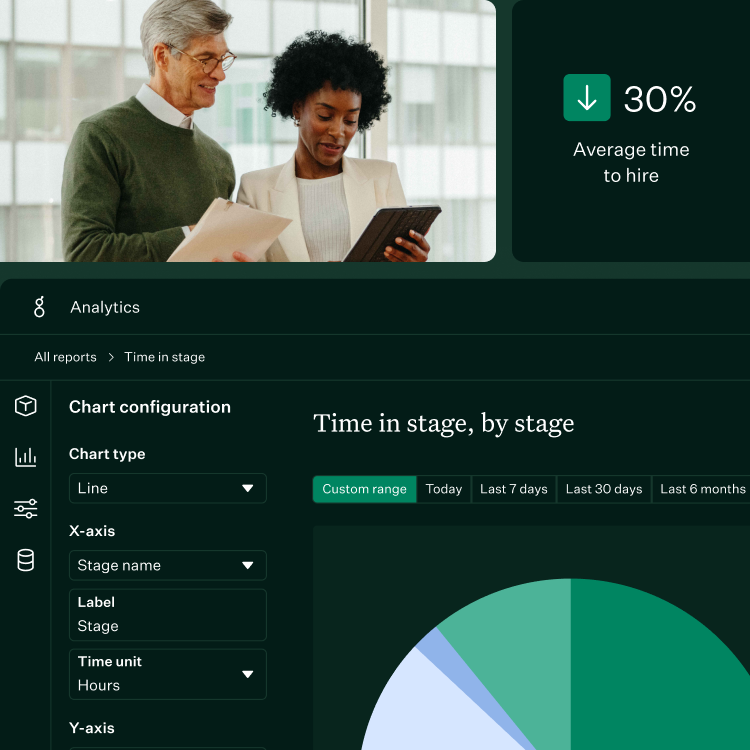750x750 pixels.
Task: Click the Chart type section label
Action: pos(107,454)
